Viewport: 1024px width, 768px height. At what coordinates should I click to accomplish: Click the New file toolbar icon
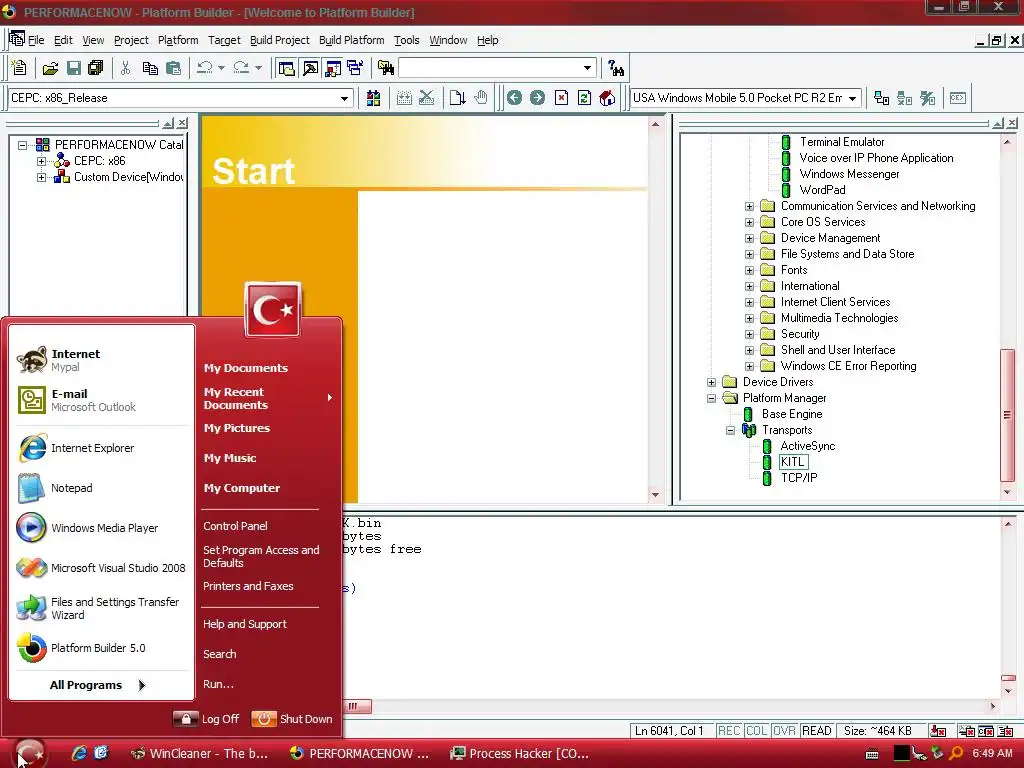click(x=19, y=67)
